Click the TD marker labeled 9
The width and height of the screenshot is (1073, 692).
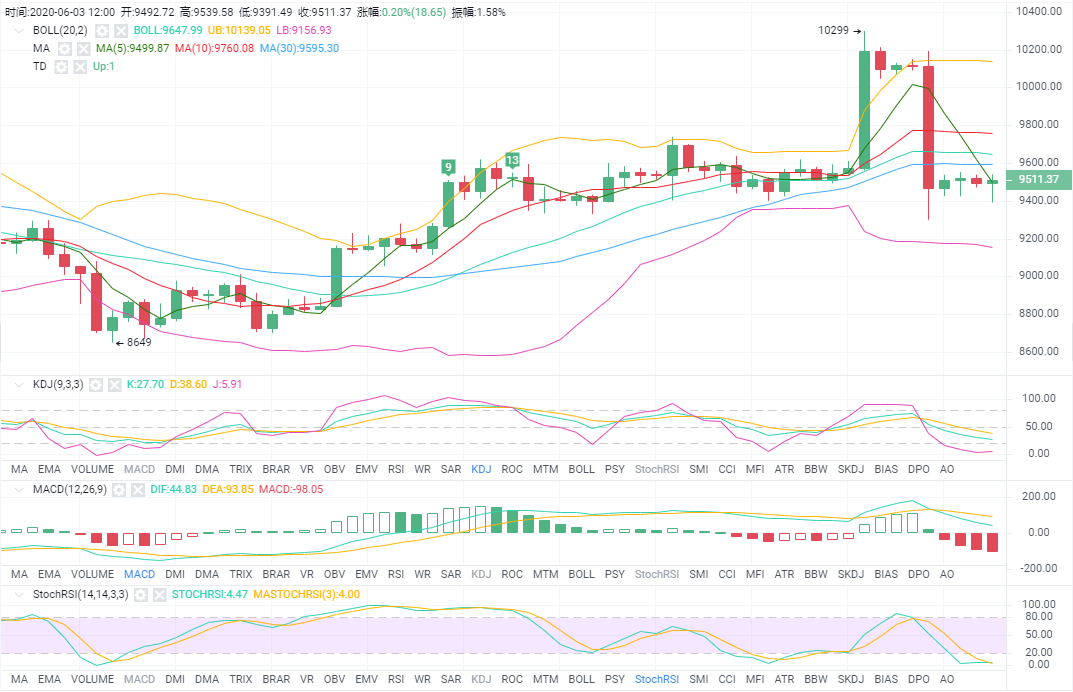449,166
